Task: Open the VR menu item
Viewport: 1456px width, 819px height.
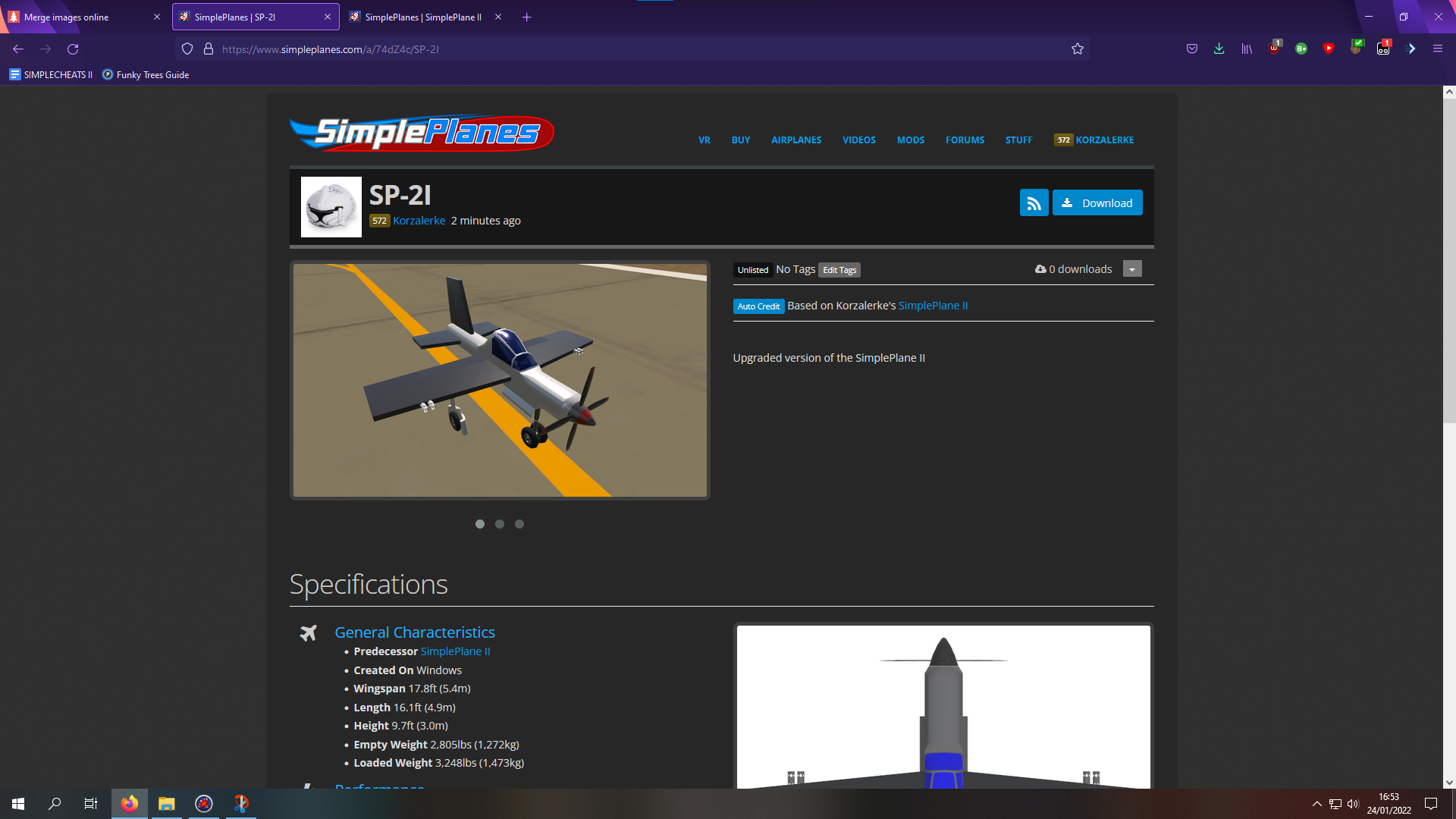Action: coord(704,140)
